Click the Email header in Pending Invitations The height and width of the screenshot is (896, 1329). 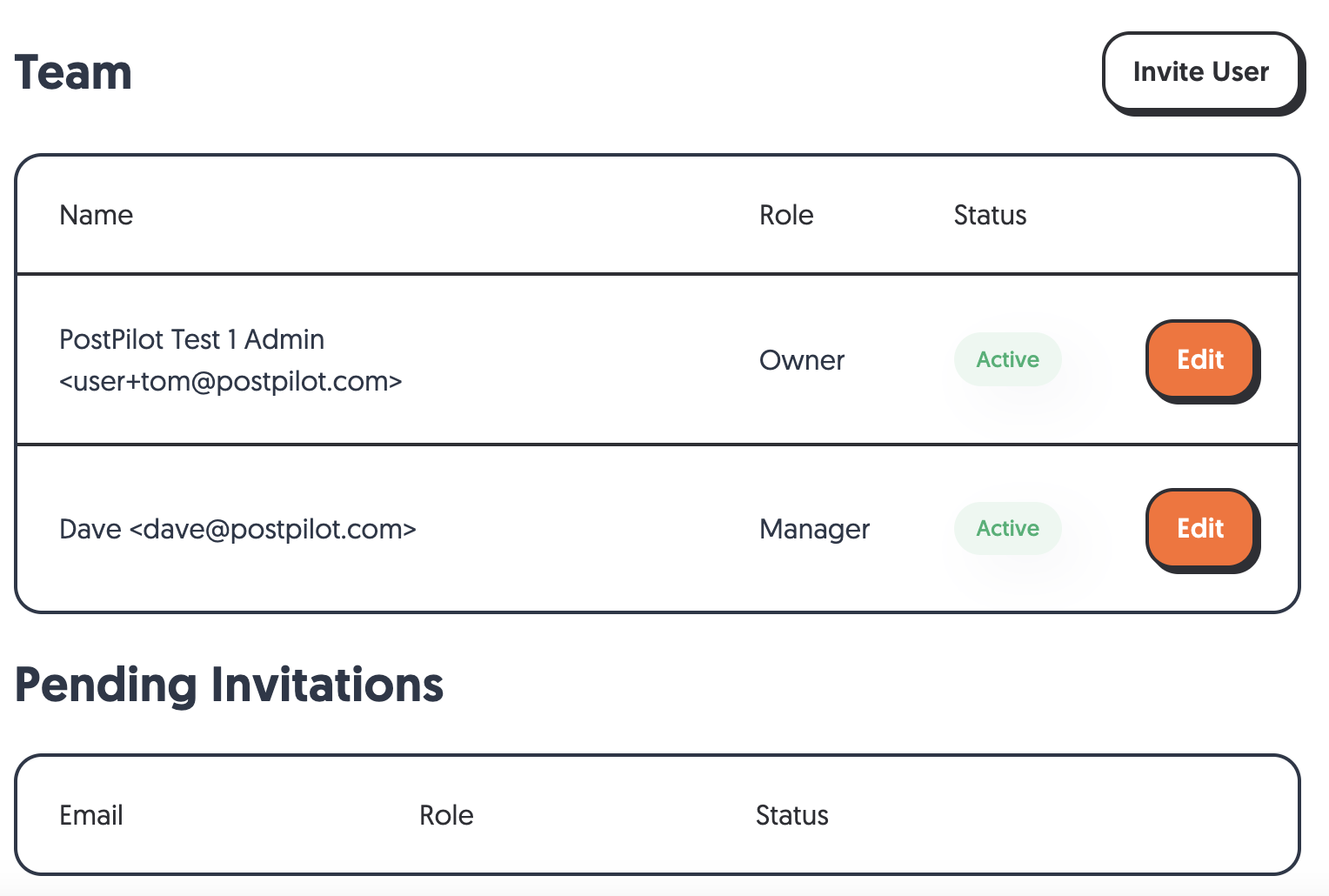90,815
